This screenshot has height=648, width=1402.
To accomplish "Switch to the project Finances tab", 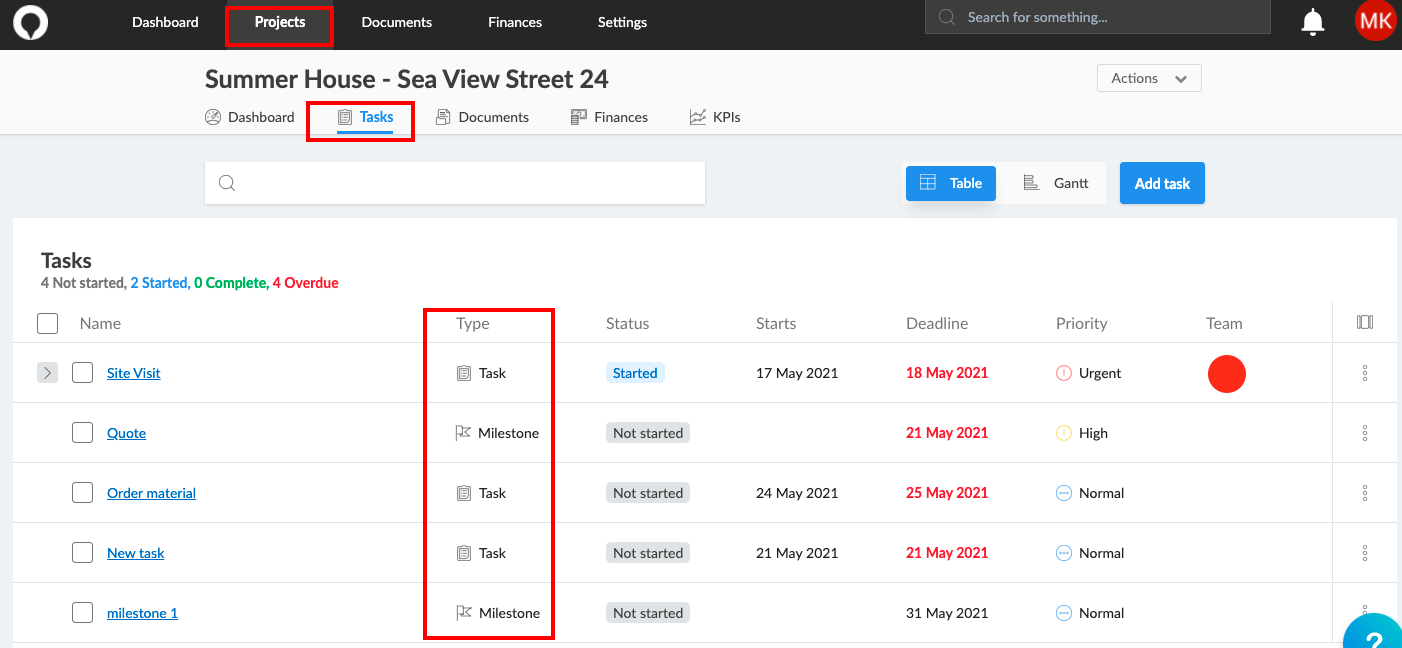I will tap(609, 117).
